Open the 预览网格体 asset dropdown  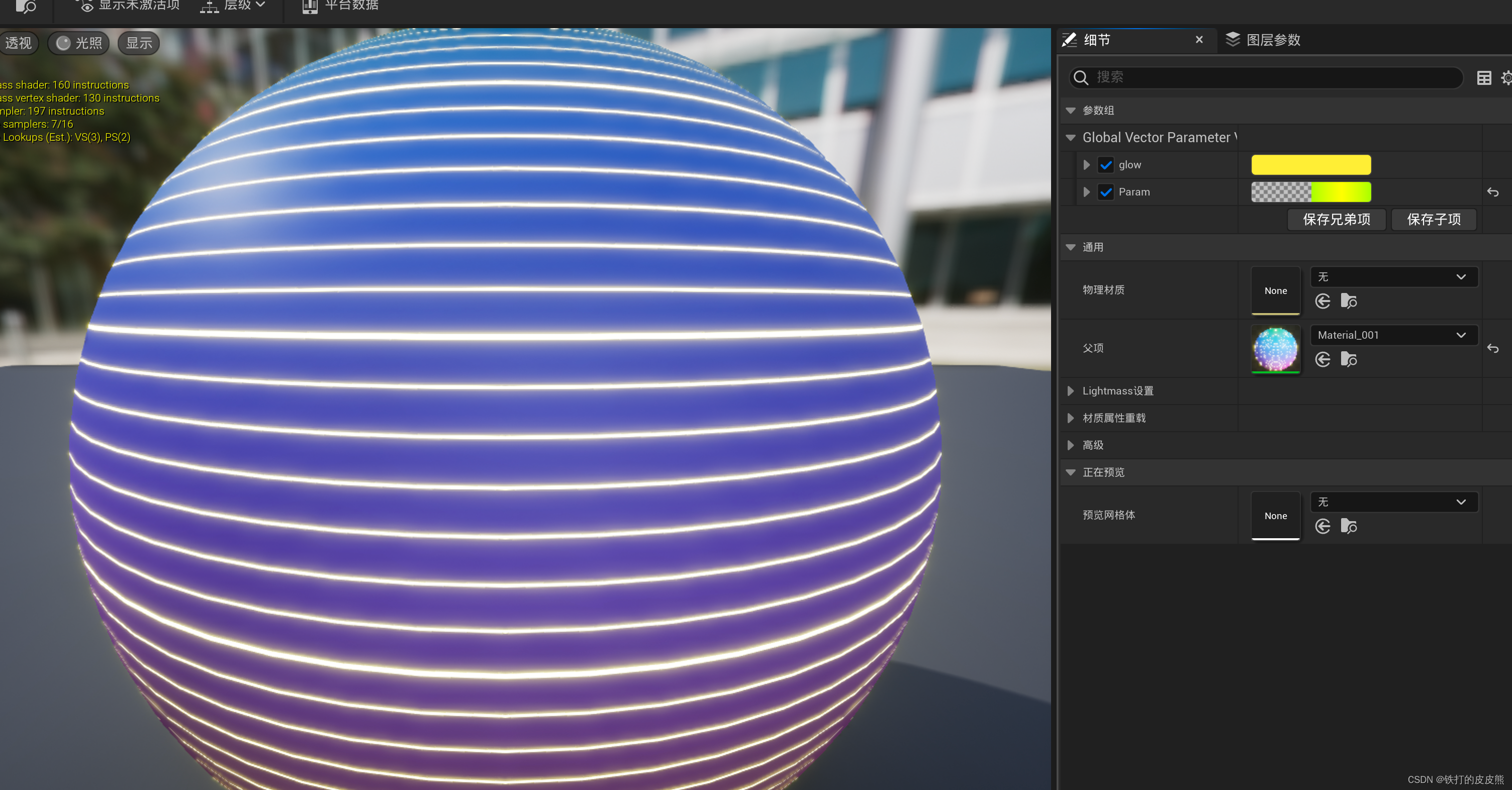coord(1393,503)
